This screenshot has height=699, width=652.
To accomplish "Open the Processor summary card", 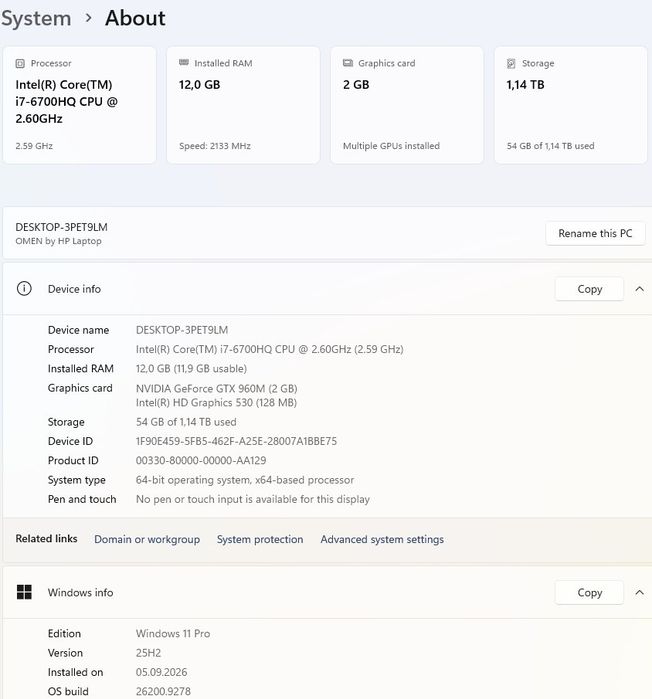I will pyautogui.click(x=80, y=105).
